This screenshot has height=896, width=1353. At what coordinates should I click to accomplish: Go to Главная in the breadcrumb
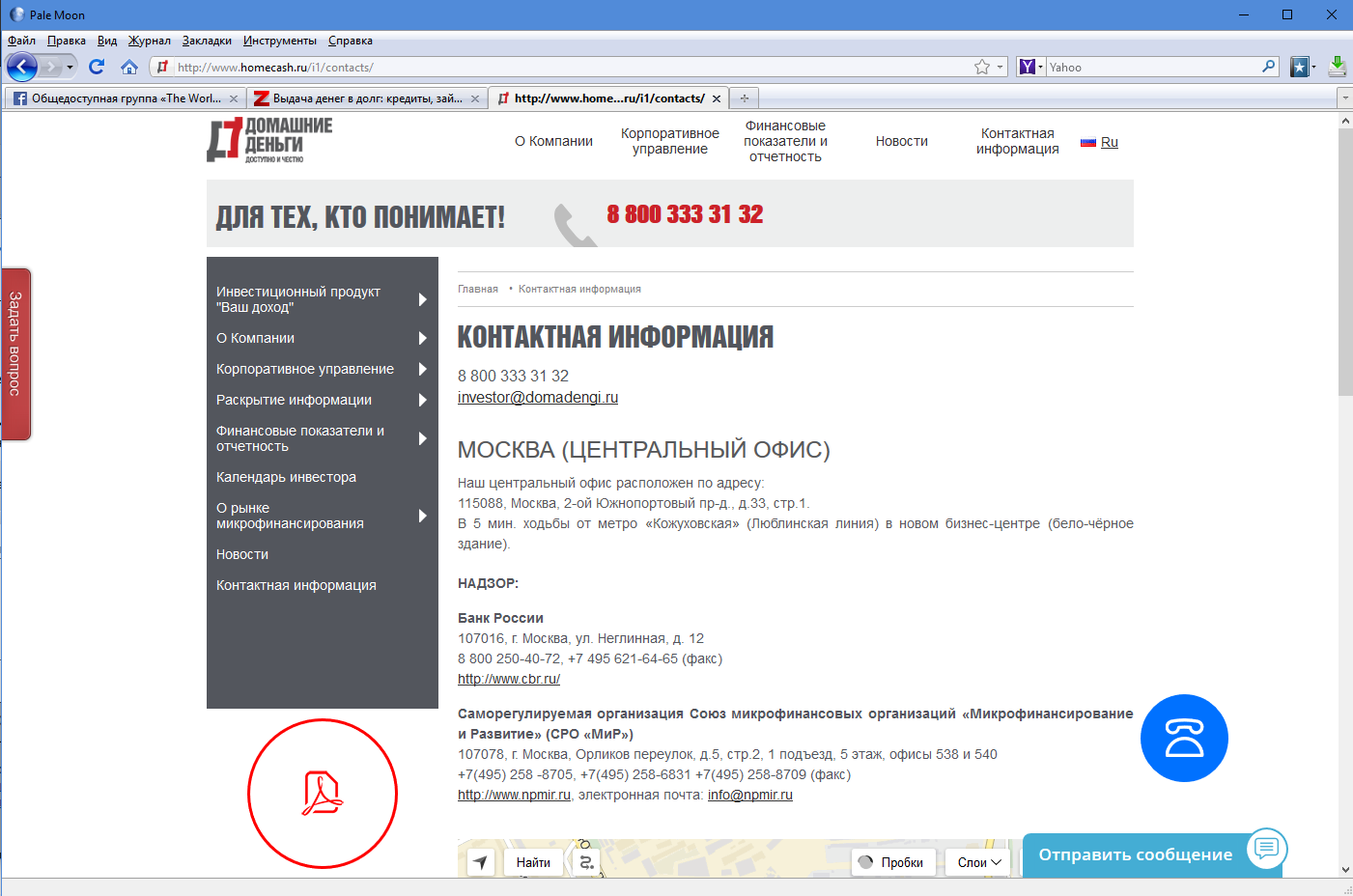(x=478, y=289)
